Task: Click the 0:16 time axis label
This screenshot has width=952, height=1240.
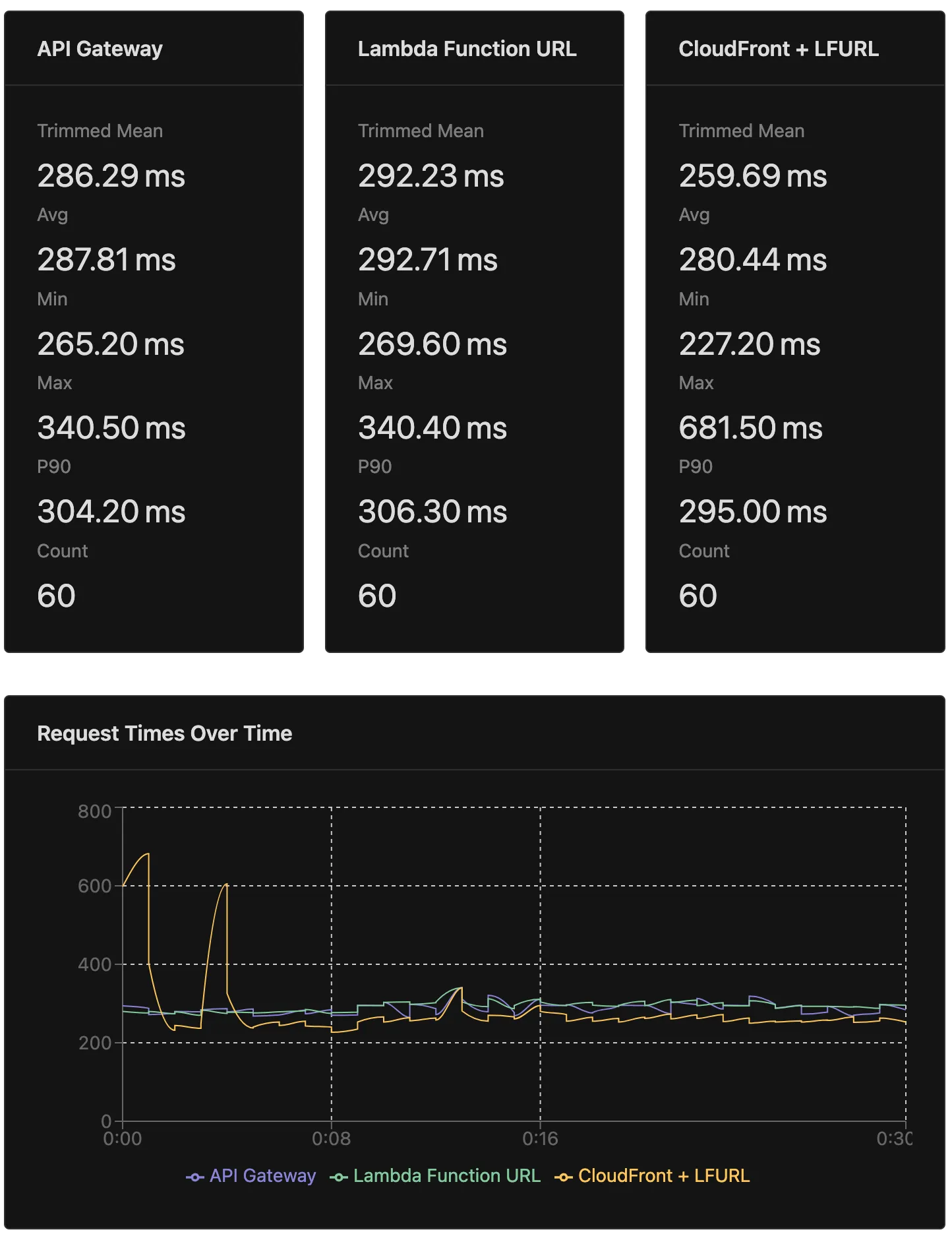Action: [x=540, y=1139]
